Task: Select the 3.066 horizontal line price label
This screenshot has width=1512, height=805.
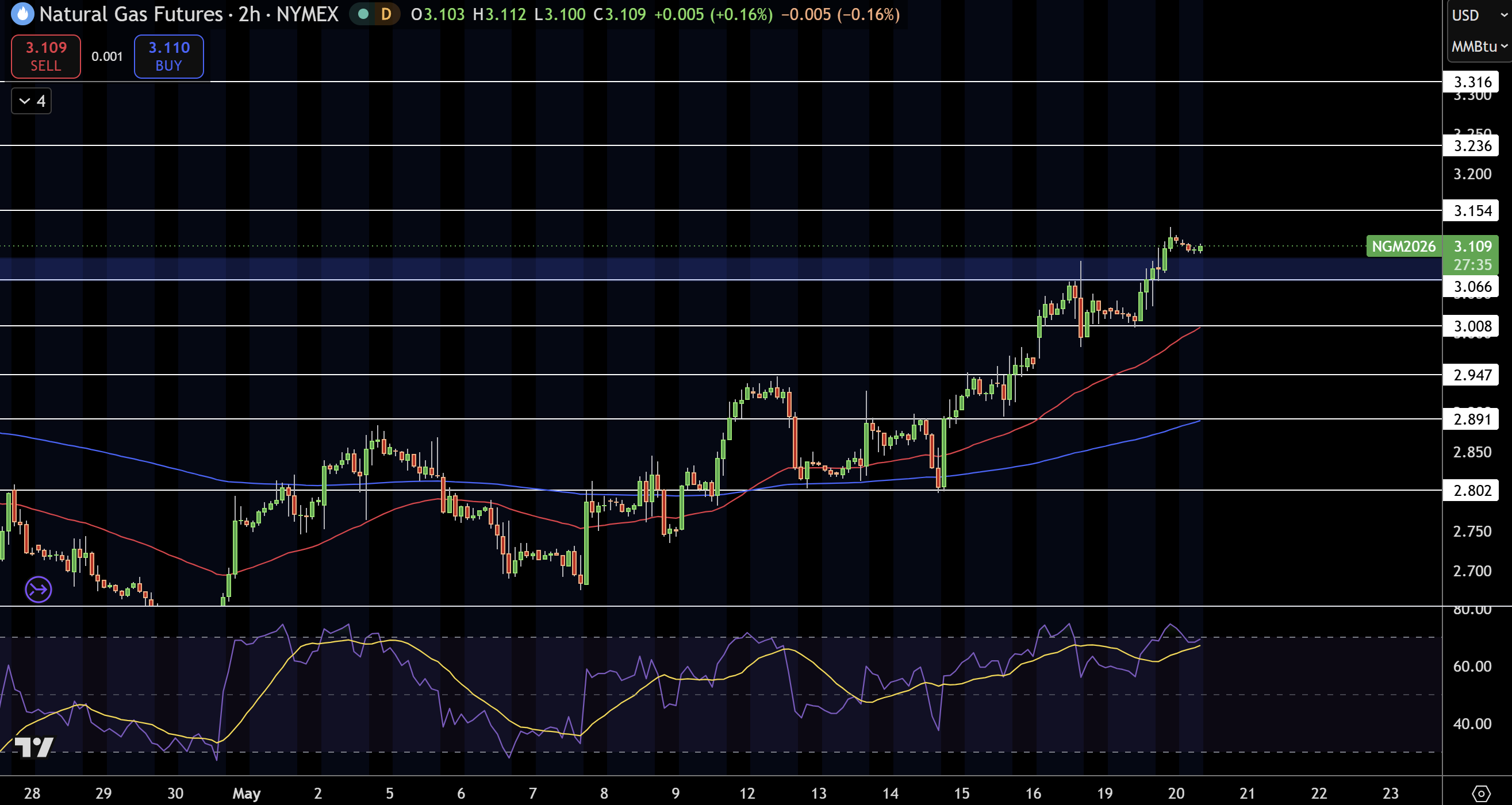Action: pos(1472,286)
